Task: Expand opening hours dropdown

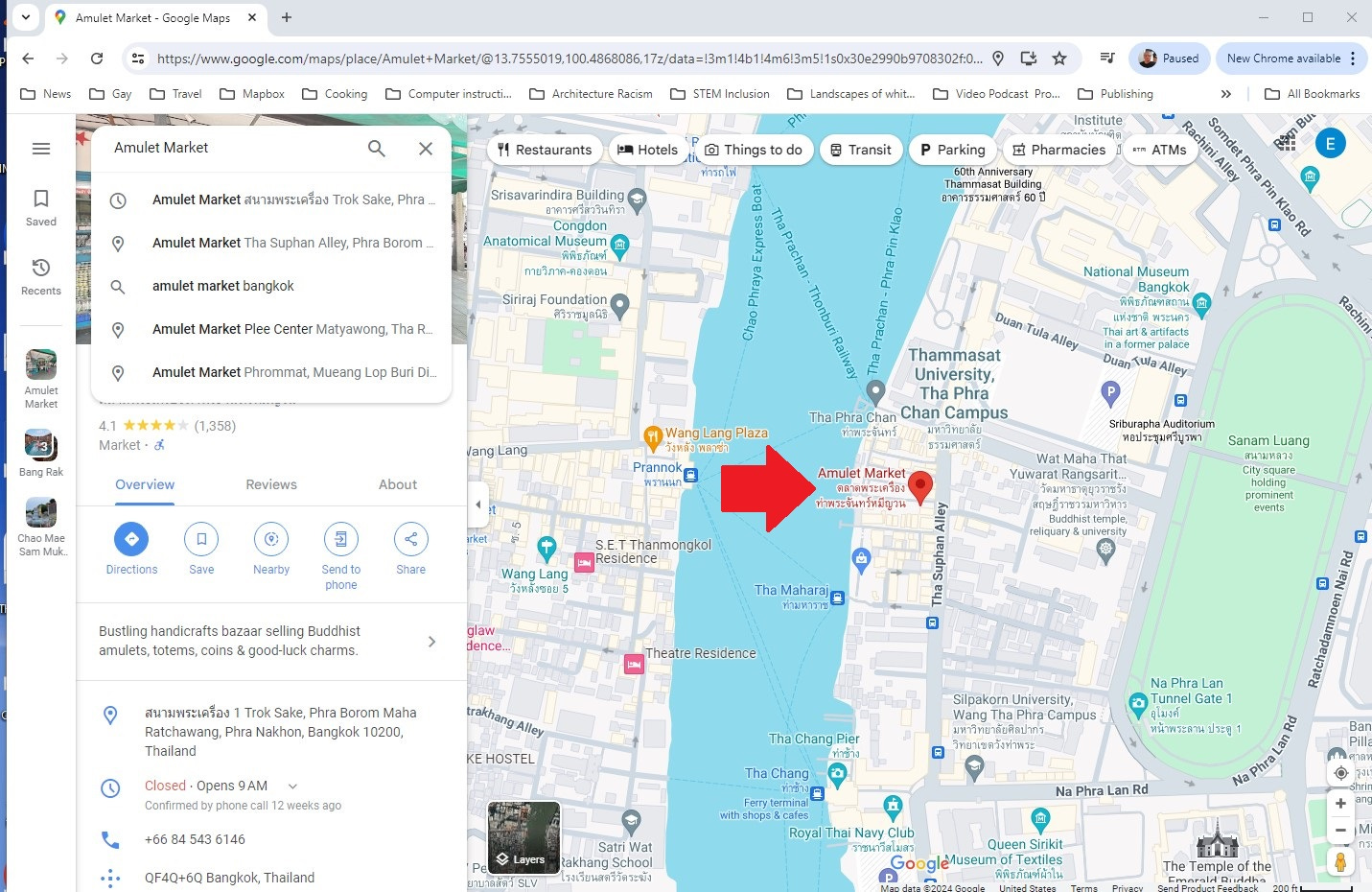Action: (292, 786)
